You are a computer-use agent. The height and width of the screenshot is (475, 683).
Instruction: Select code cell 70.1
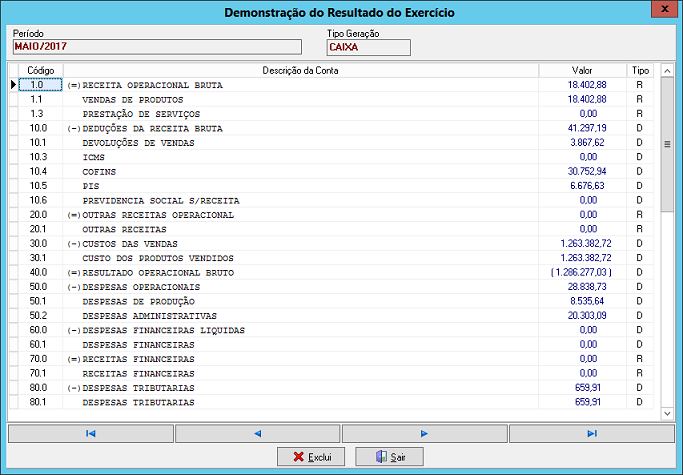pyautogui.click(x=41, y=373)
